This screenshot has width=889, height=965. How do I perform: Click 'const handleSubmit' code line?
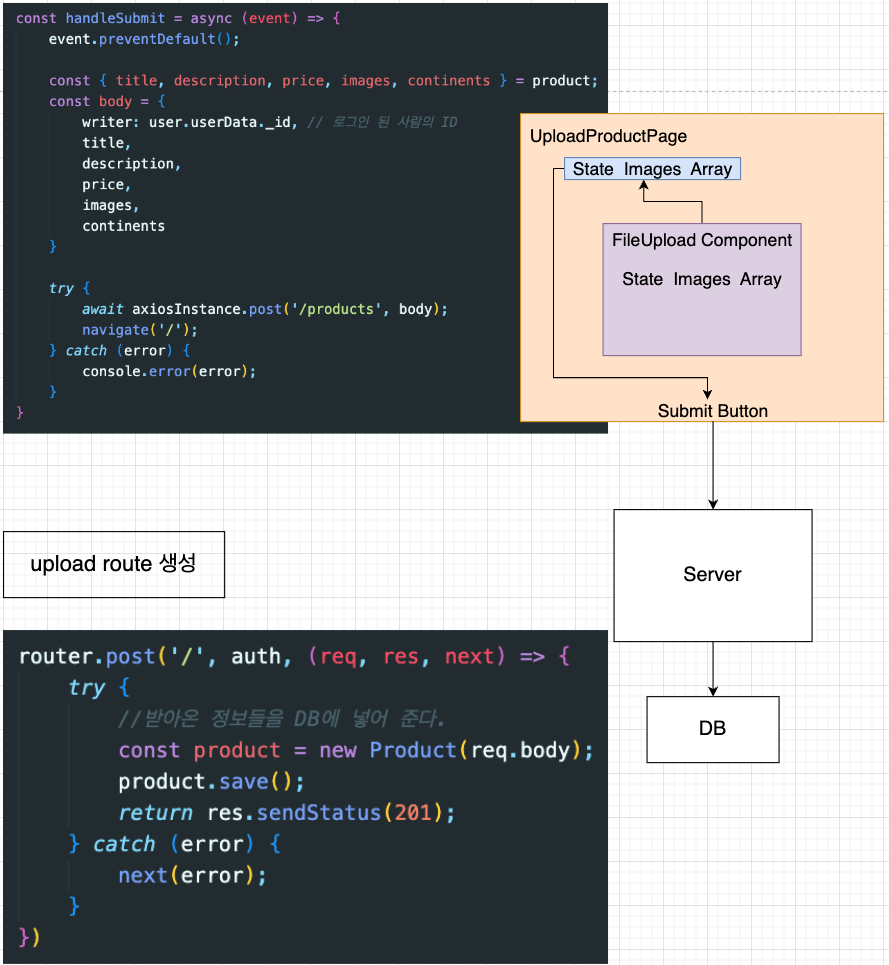(x=178, y=18)
